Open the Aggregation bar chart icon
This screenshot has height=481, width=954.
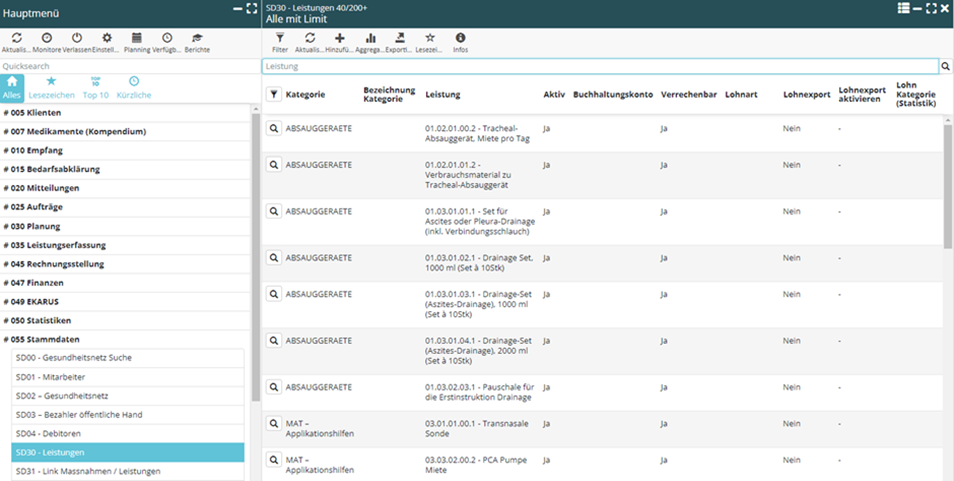[370, 39]
